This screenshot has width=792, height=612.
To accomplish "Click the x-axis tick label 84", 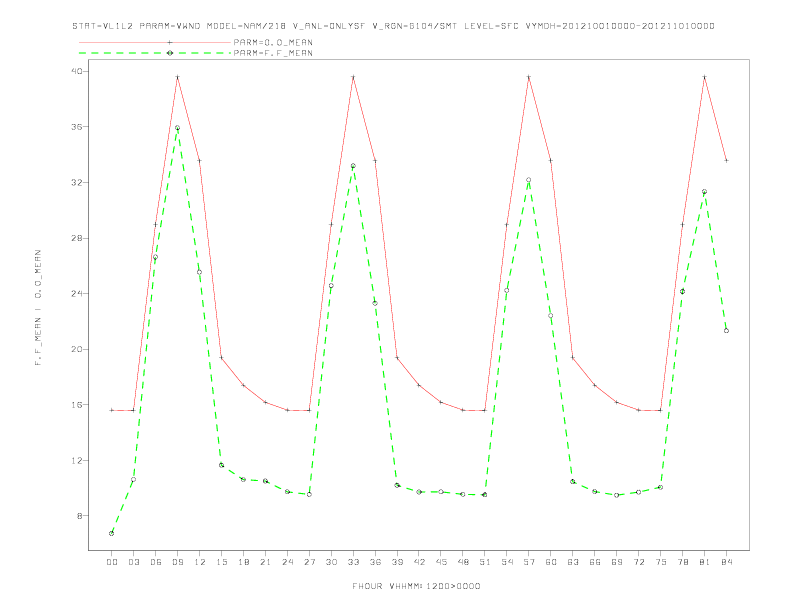I will coord(726,562).
